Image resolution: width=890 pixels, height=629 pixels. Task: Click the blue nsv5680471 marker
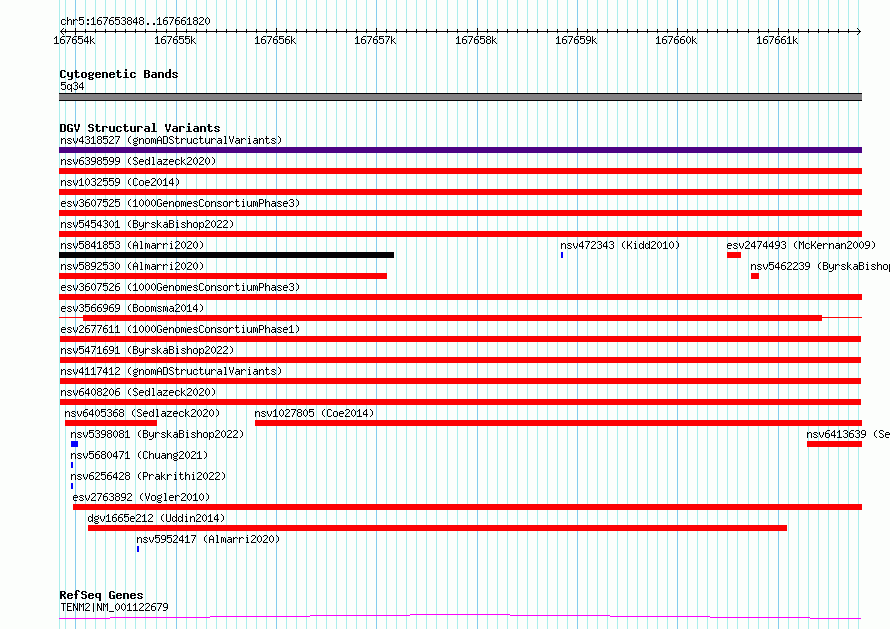pyautogui.click(x=72, y=465)
